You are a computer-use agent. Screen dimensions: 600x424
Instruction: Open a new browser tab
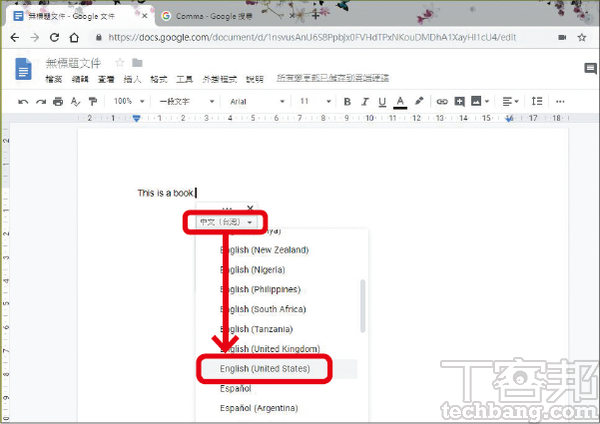[x=315, y=16]
